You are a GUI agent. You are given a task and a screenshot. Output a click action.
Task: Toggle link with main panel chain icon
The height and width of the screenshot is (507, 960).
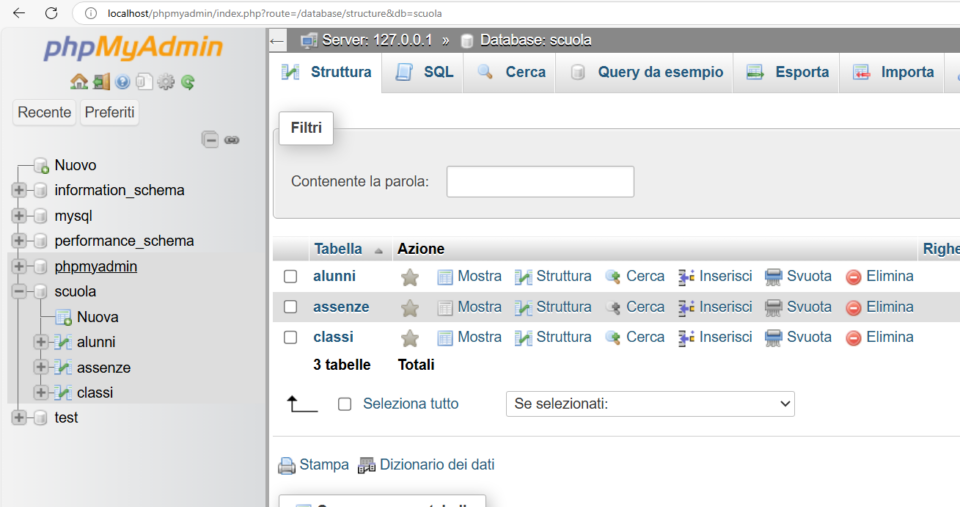(x=231, y=140)
